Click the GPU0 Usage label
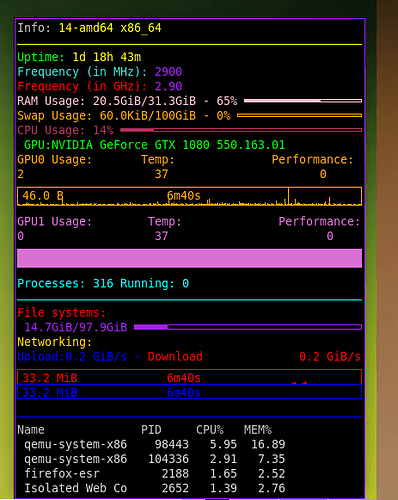398x500 pixels. coord(54,160)
